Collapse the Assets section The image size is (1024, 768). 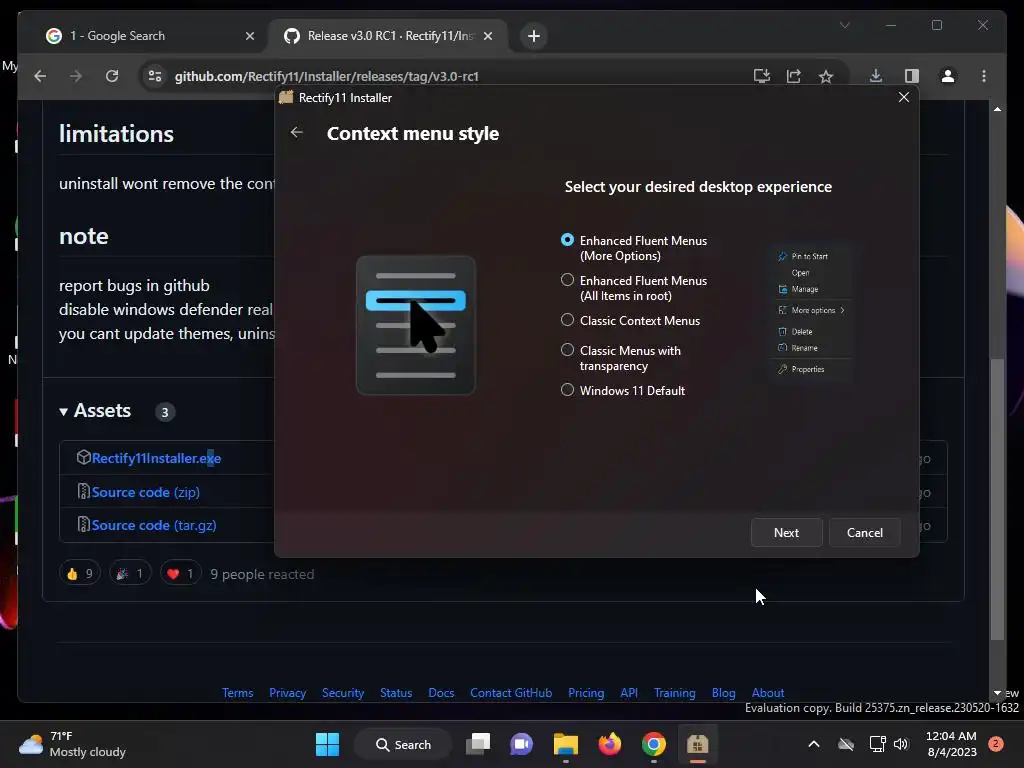click(x=95, y=411)
